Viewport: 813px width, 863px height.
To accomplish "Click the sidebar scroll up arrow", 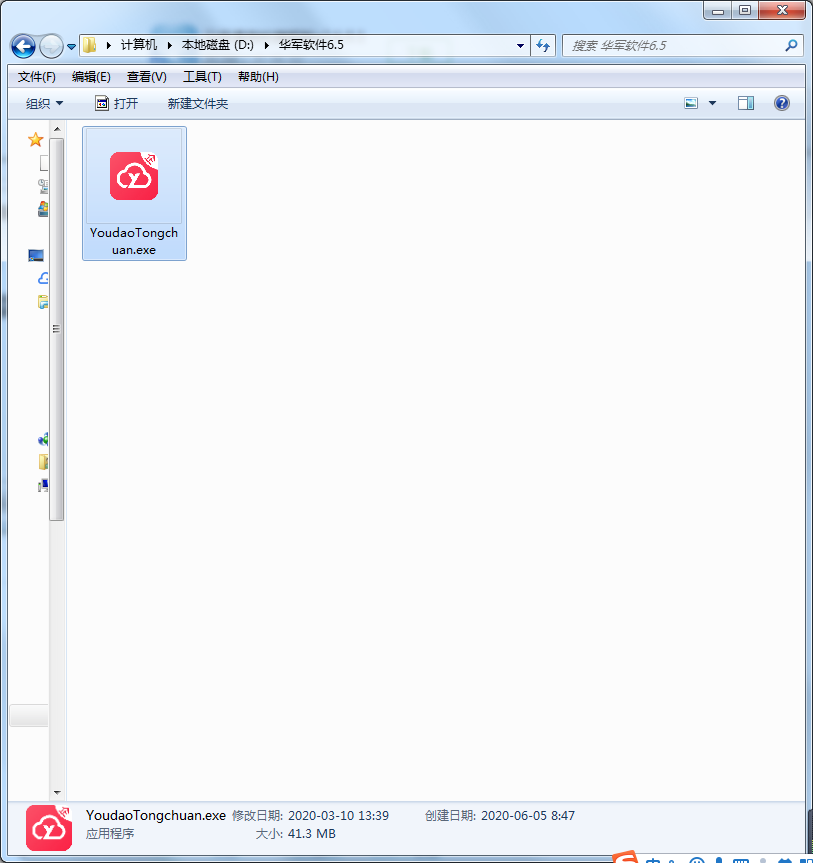I will coord(57,129).
